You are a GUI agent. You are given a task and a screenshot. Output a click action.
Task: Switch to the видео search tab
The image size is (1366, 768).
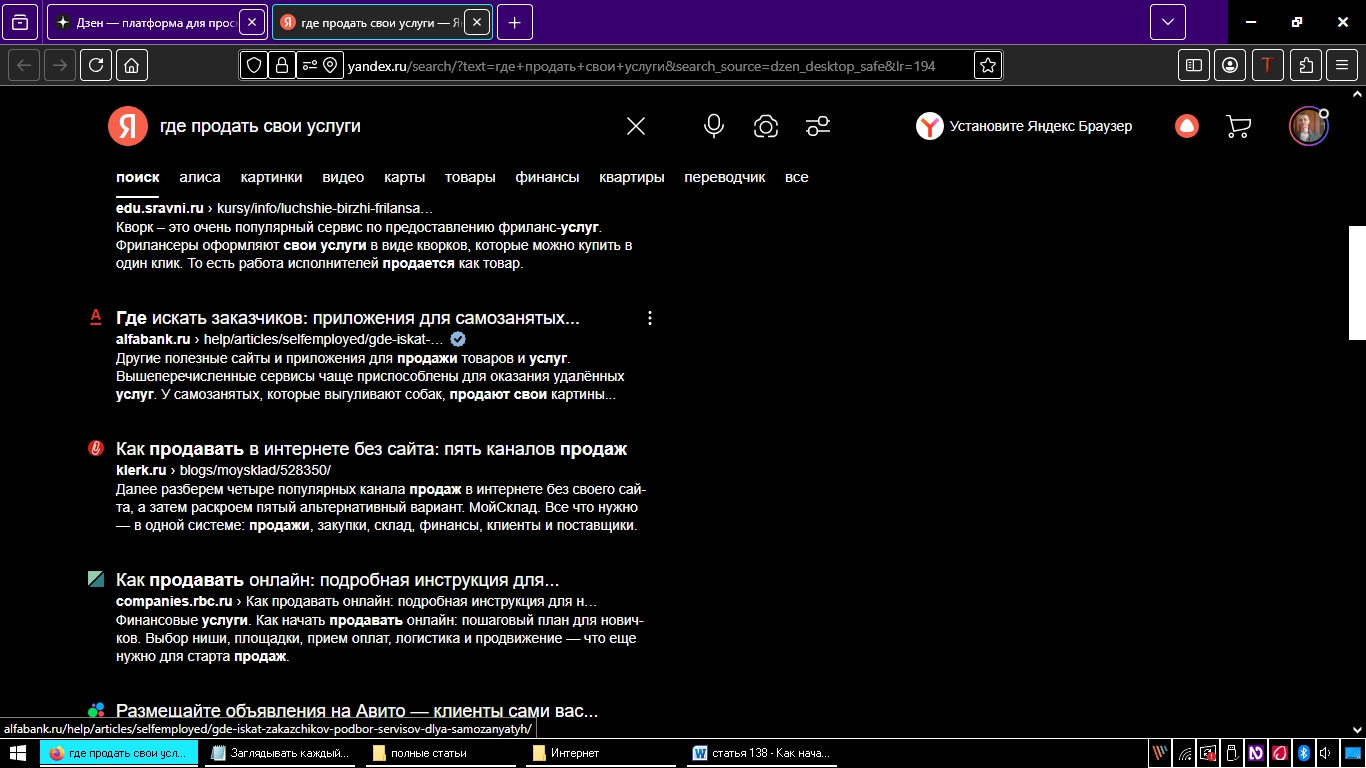pyautogui.click(x=343, y=177)
